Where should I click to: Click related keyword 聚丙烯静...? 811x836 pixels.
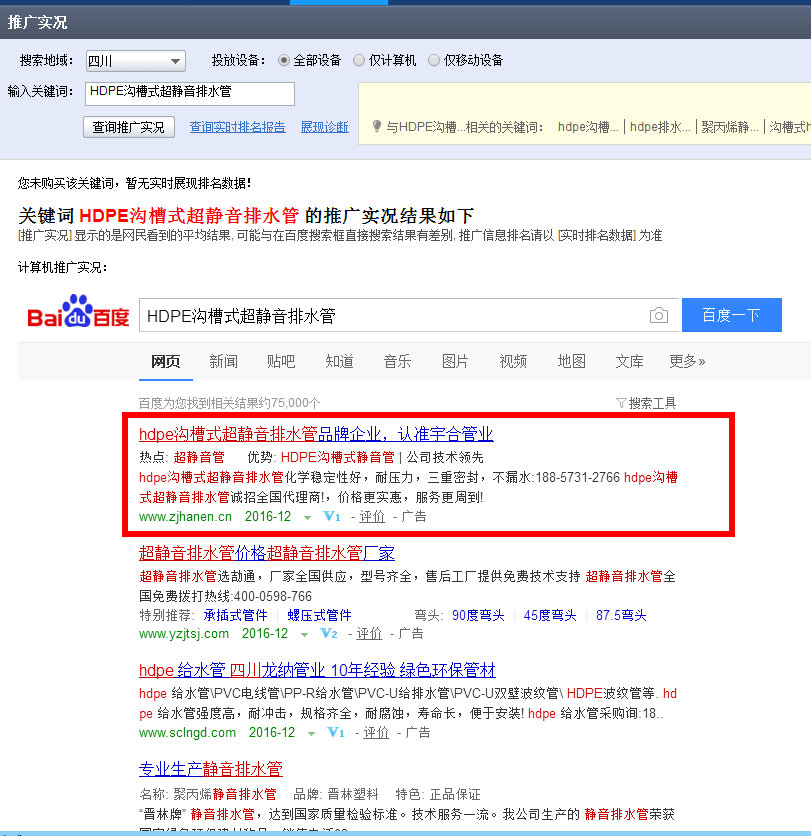[x=729, y=127]
